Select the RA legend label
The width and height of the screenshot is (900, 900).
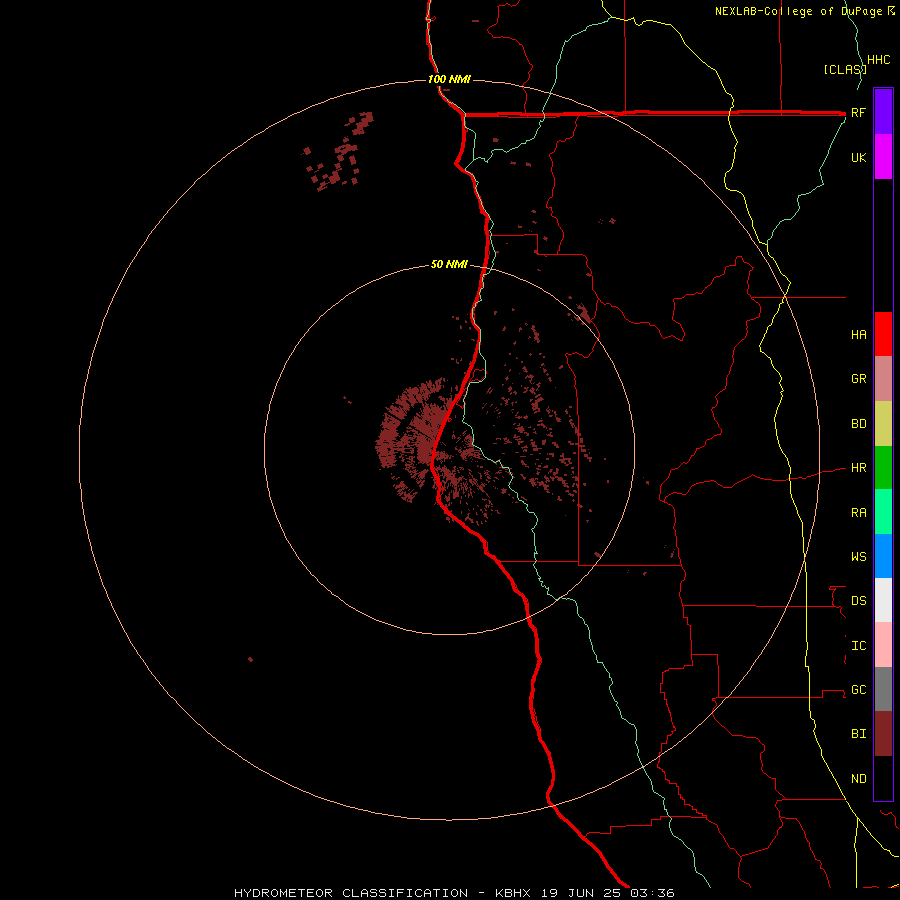click(858, 513)
